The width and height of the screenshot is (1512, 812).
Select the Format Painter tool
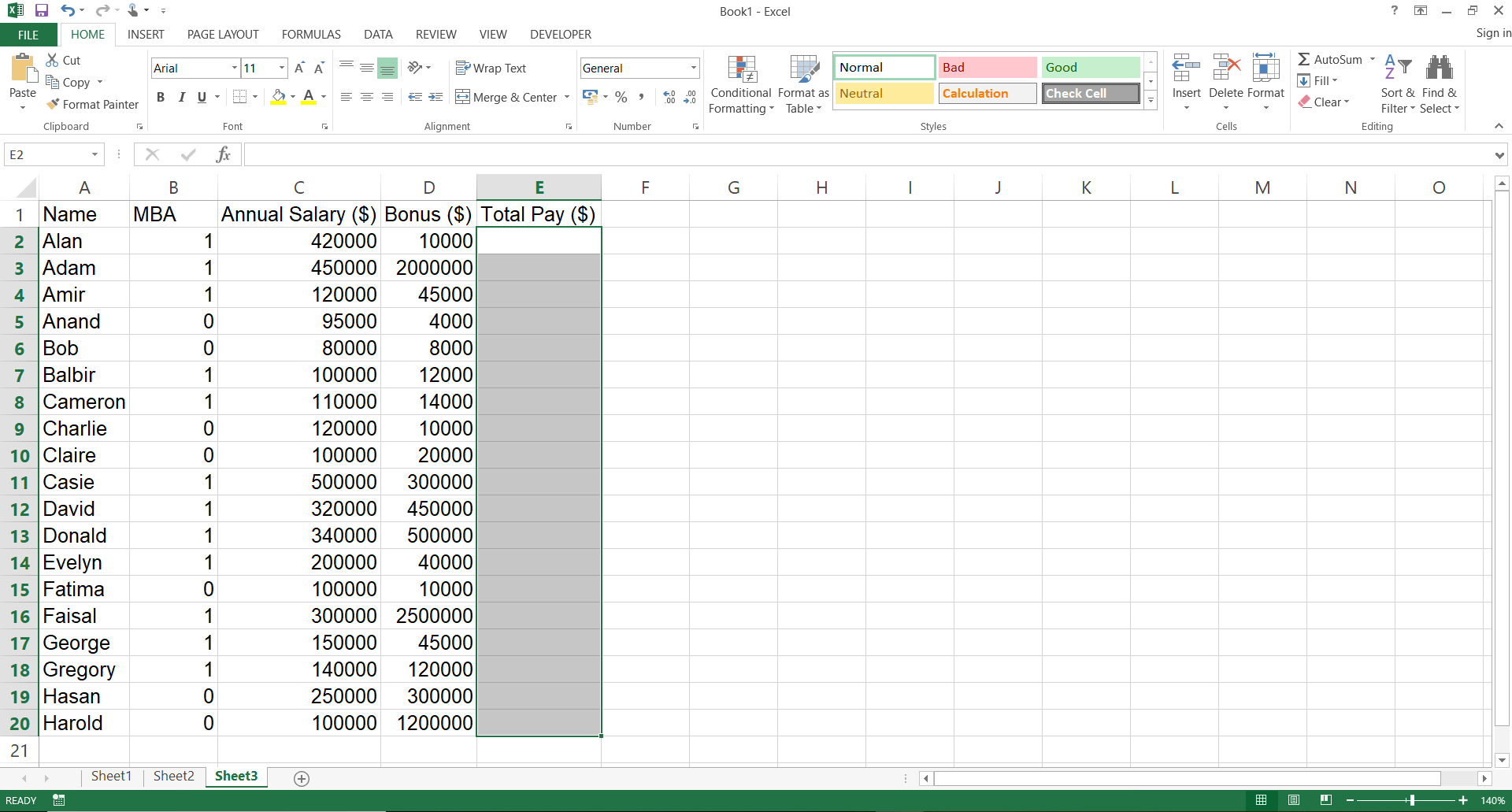coord(92,104)
